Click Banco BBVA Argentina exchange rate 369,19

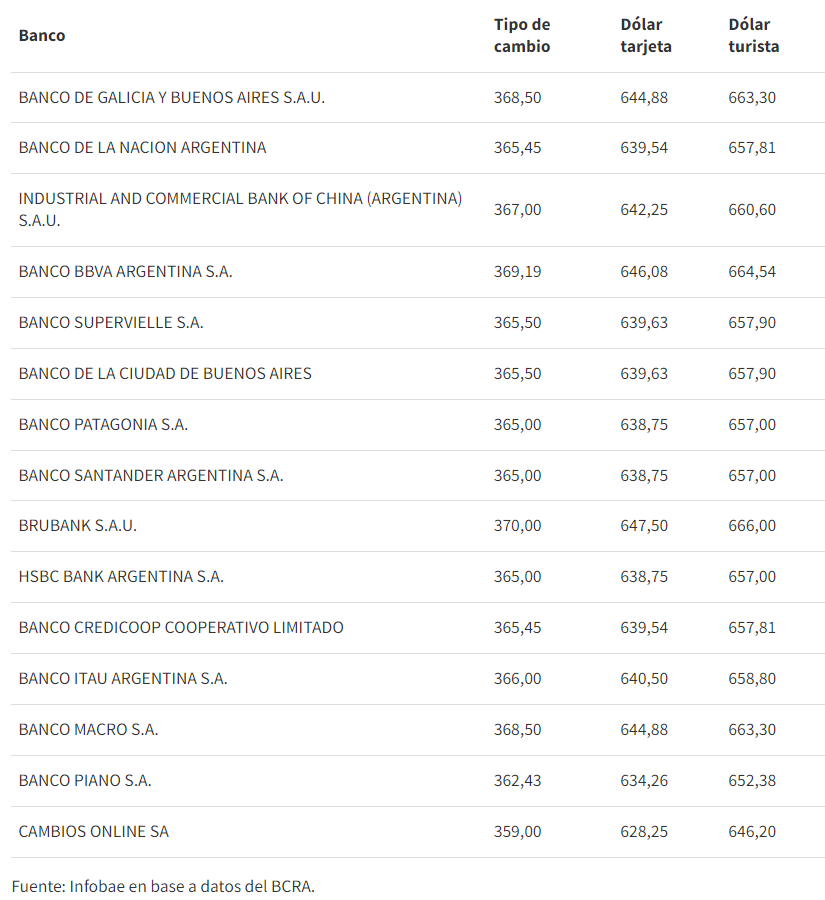[x=517, y=272]
